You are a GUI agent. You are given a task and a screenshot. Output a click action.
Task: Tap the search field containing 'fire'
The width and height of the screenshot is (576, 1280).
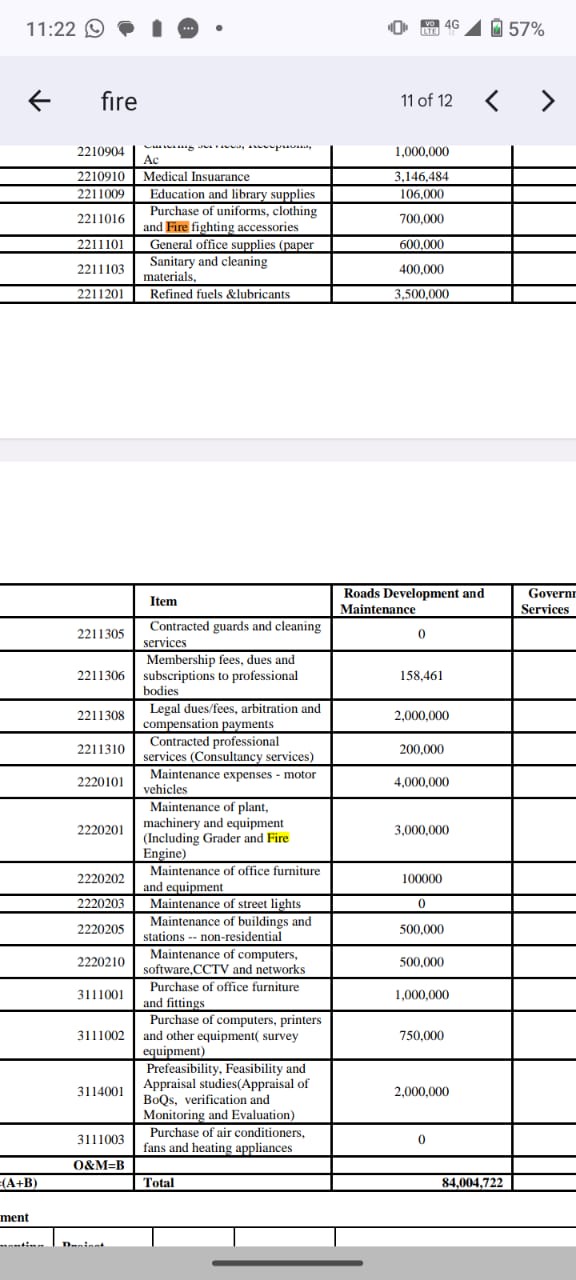[119, 101]
